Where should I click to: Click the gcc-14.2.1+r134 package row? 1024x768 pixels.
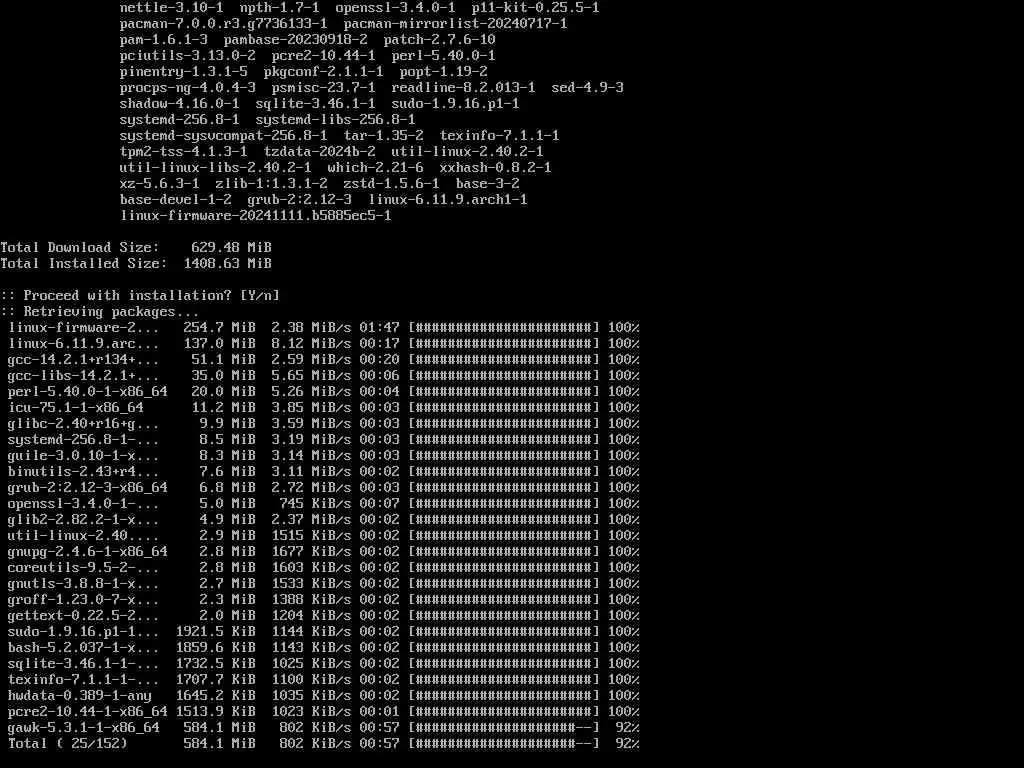click(323, 359)
